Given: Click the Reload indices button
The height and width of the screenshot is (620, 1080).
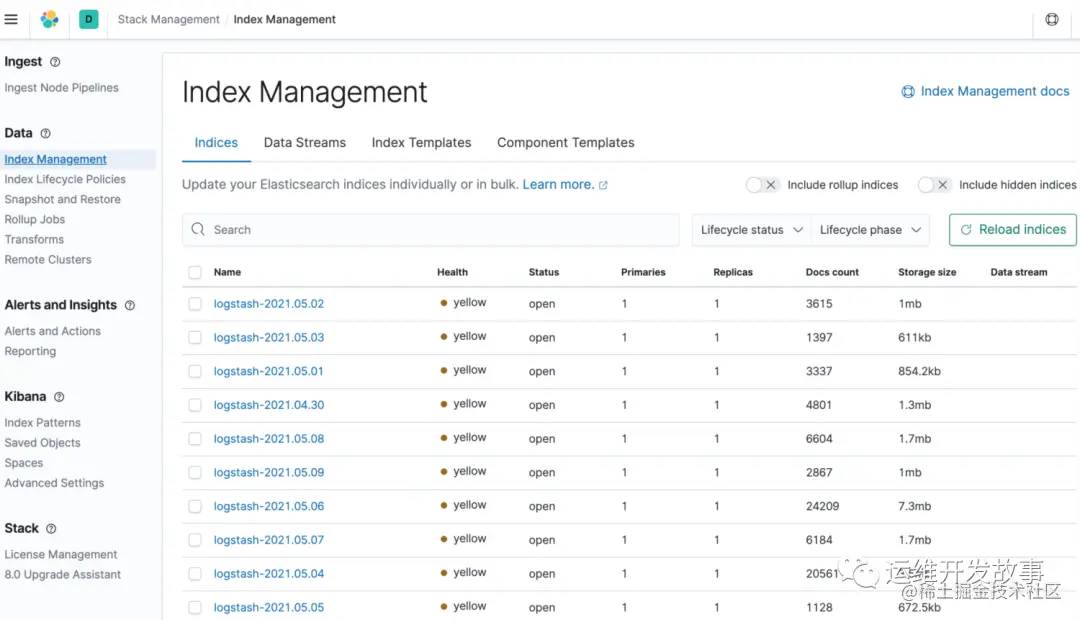Looking at the screenshot, I should tap(1012, 229).
